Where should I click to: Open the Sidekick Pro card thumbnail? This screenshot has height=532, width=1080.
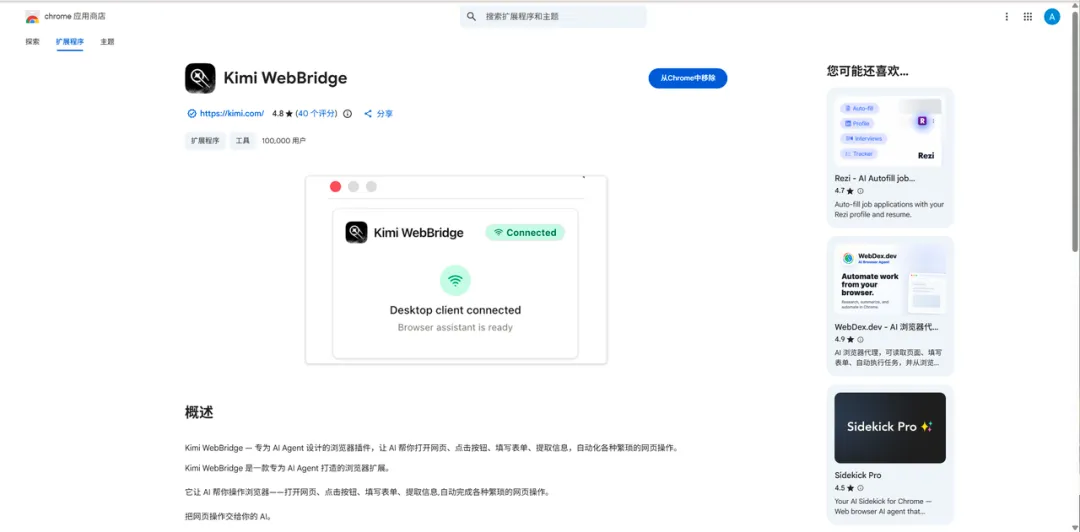(890, 428)
